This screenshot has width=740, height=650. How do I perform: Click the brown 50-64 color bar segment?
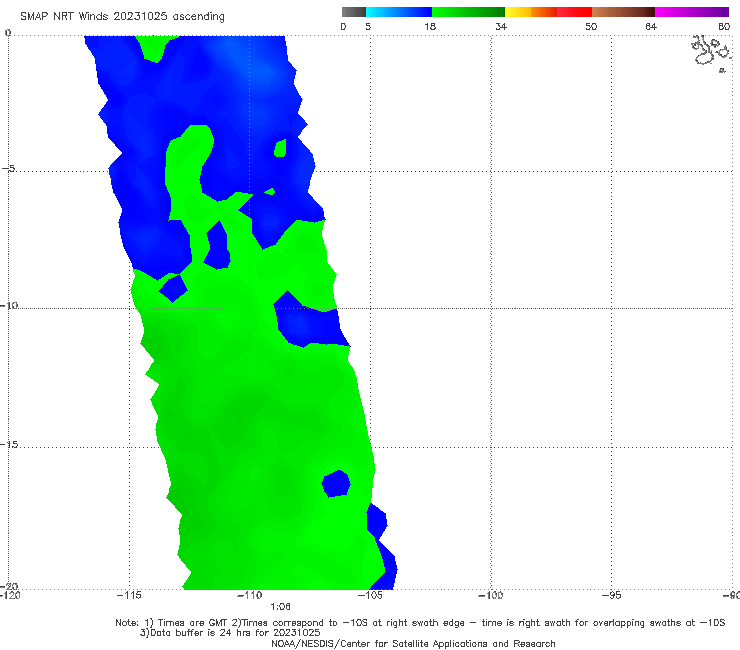pos(623,12)
